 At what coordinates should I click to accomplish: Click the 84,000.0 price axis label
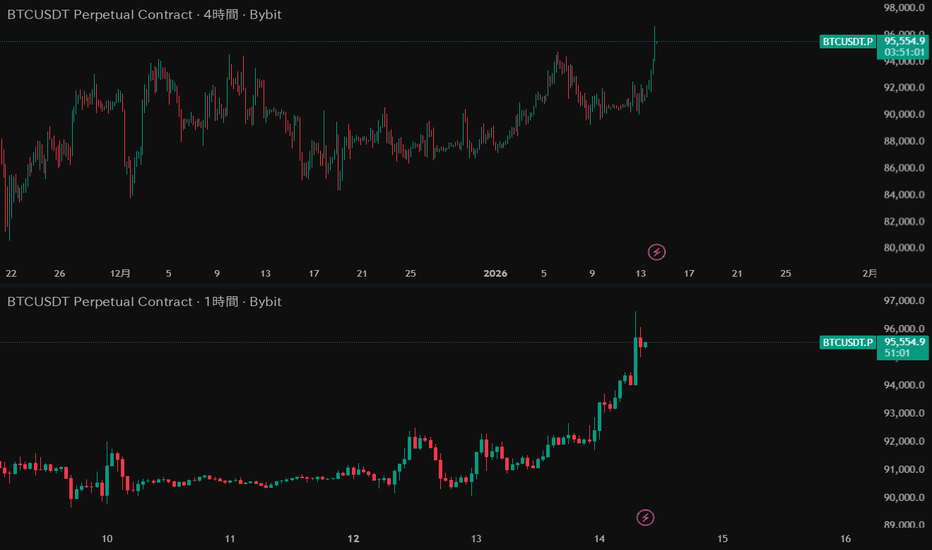pyautogui.click(x=904, y=194)
